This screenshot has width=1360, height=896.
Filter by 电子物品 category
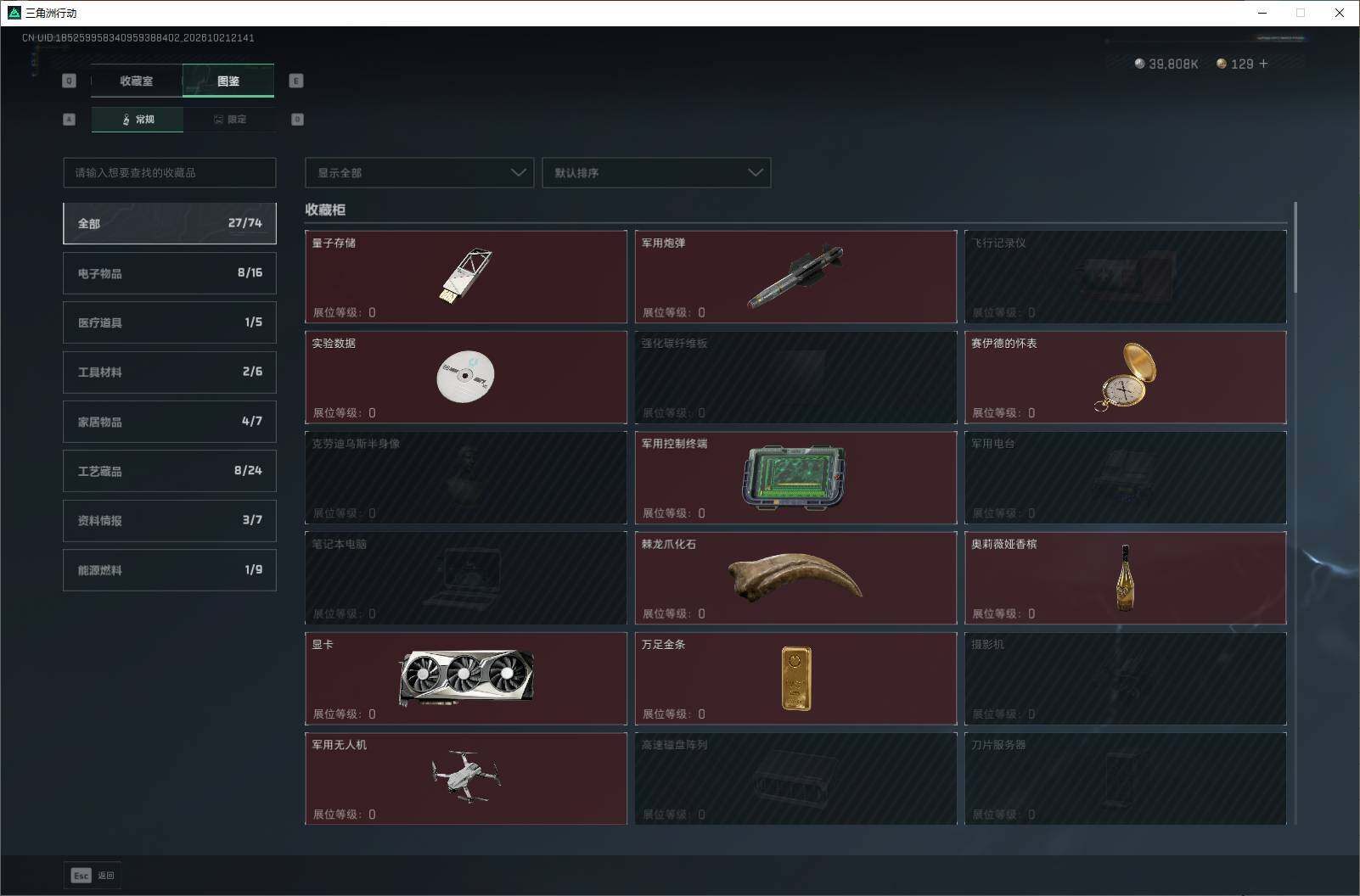(170, 273)
